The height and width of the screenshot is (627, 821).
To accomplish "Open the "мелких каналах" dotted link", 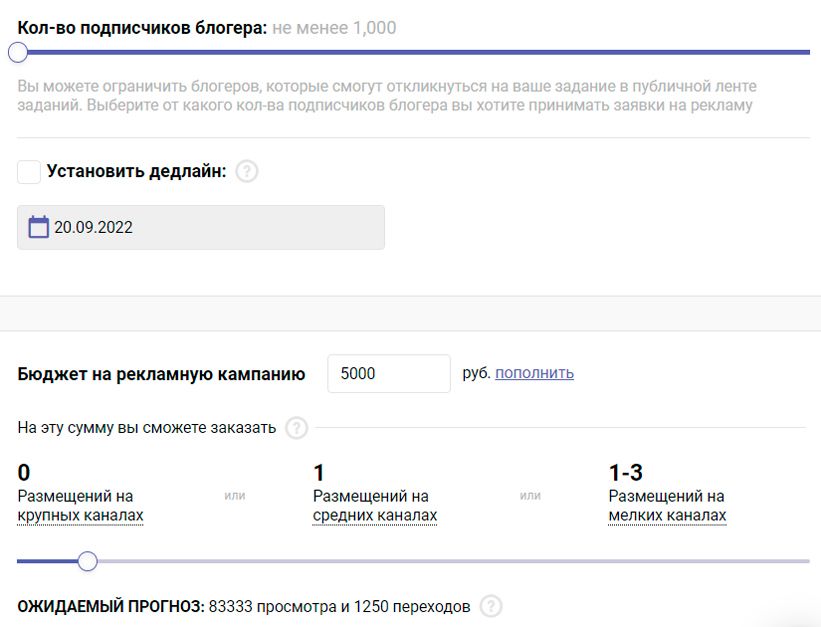I will pos(667,516).
